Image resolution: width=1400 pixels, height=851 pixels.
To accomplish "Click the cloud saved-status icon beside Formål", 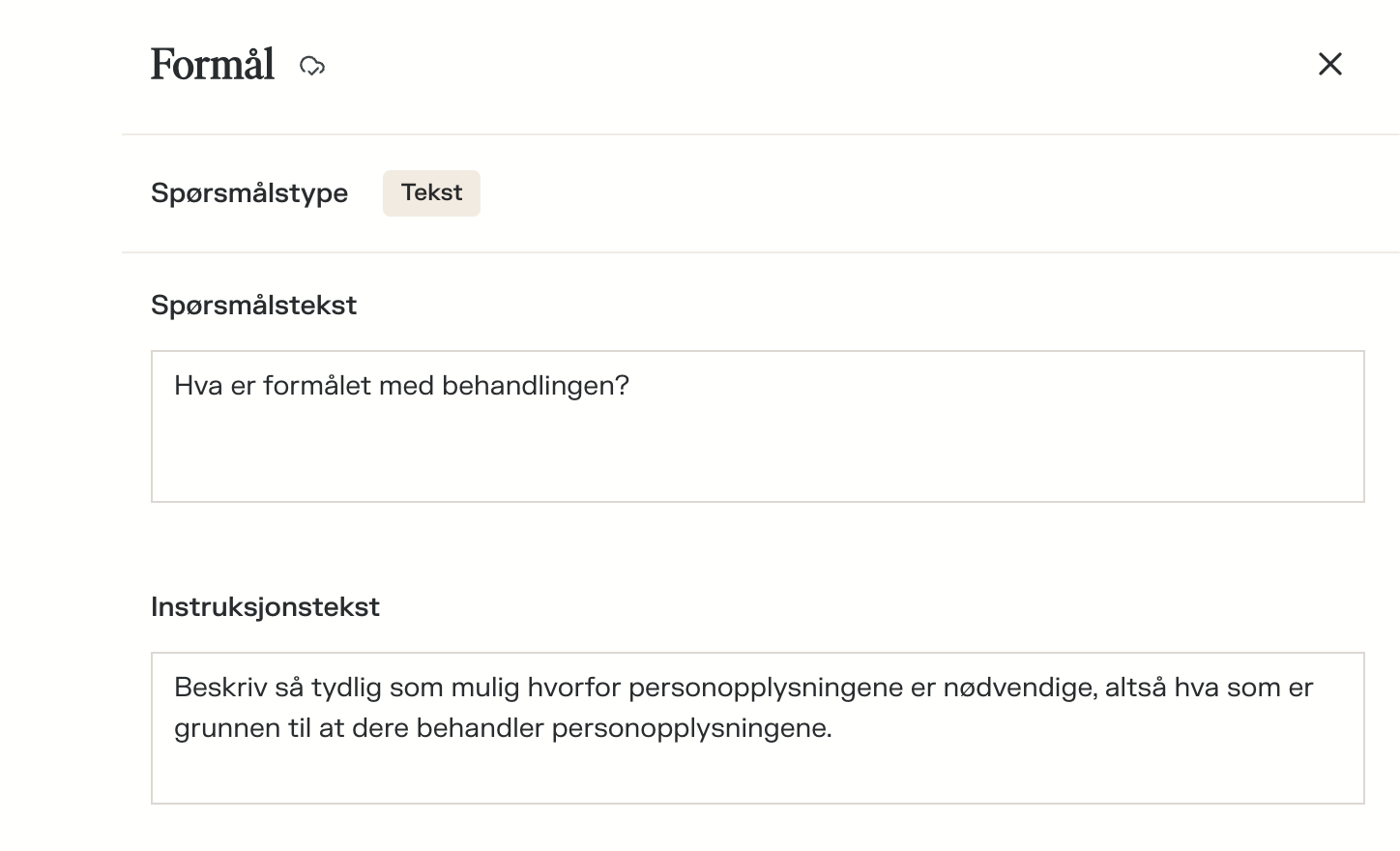I will (x=312, y=66).
